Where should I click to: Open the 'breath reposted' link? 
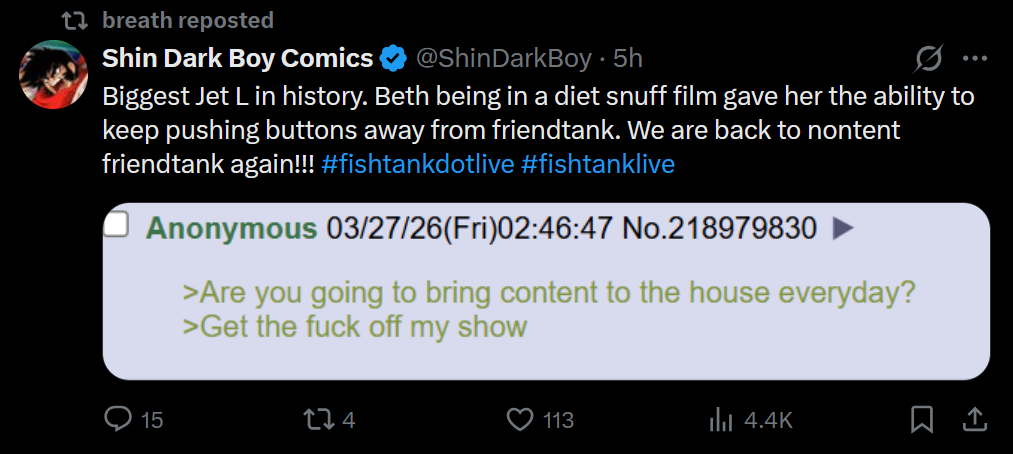click(188, 20)
